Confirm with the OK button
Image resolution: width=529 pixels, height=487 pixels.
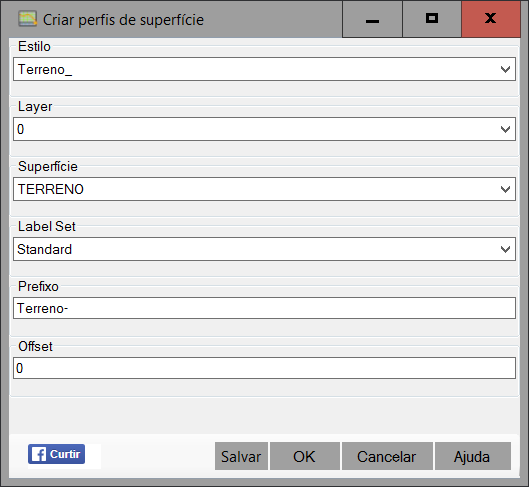click(x=305, y=456)
